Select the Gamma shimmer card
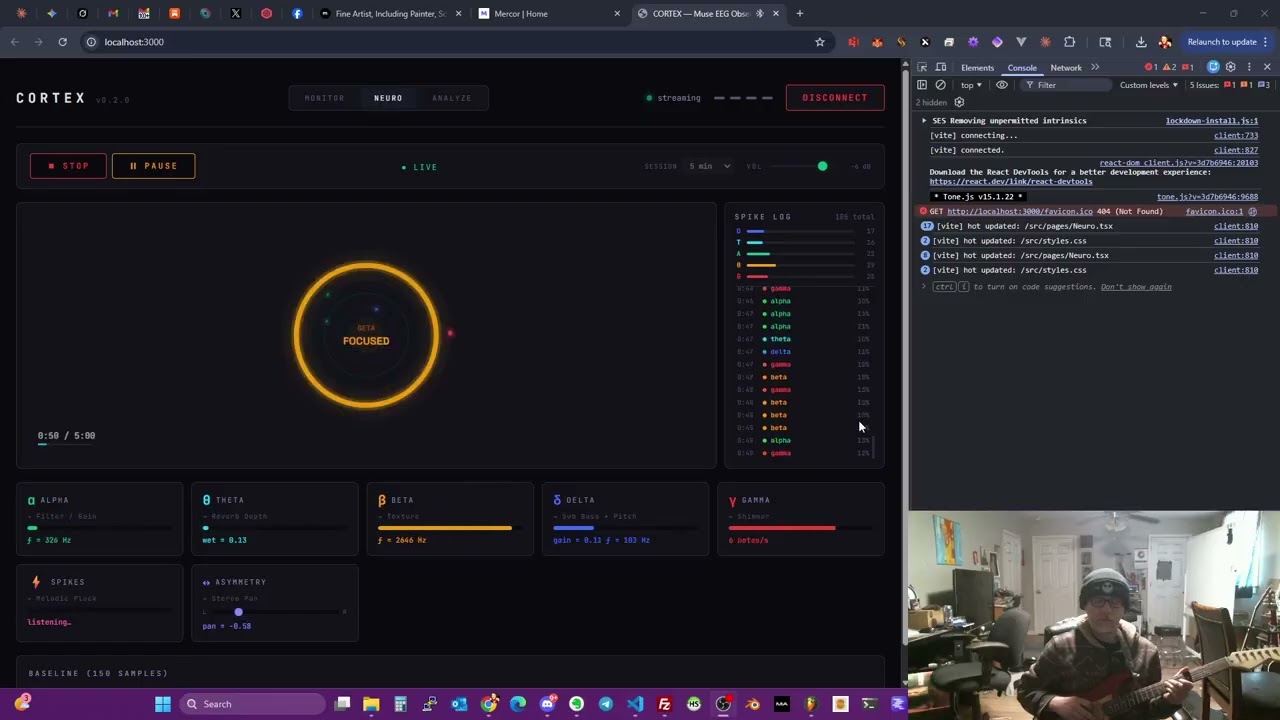 (800, 519)
